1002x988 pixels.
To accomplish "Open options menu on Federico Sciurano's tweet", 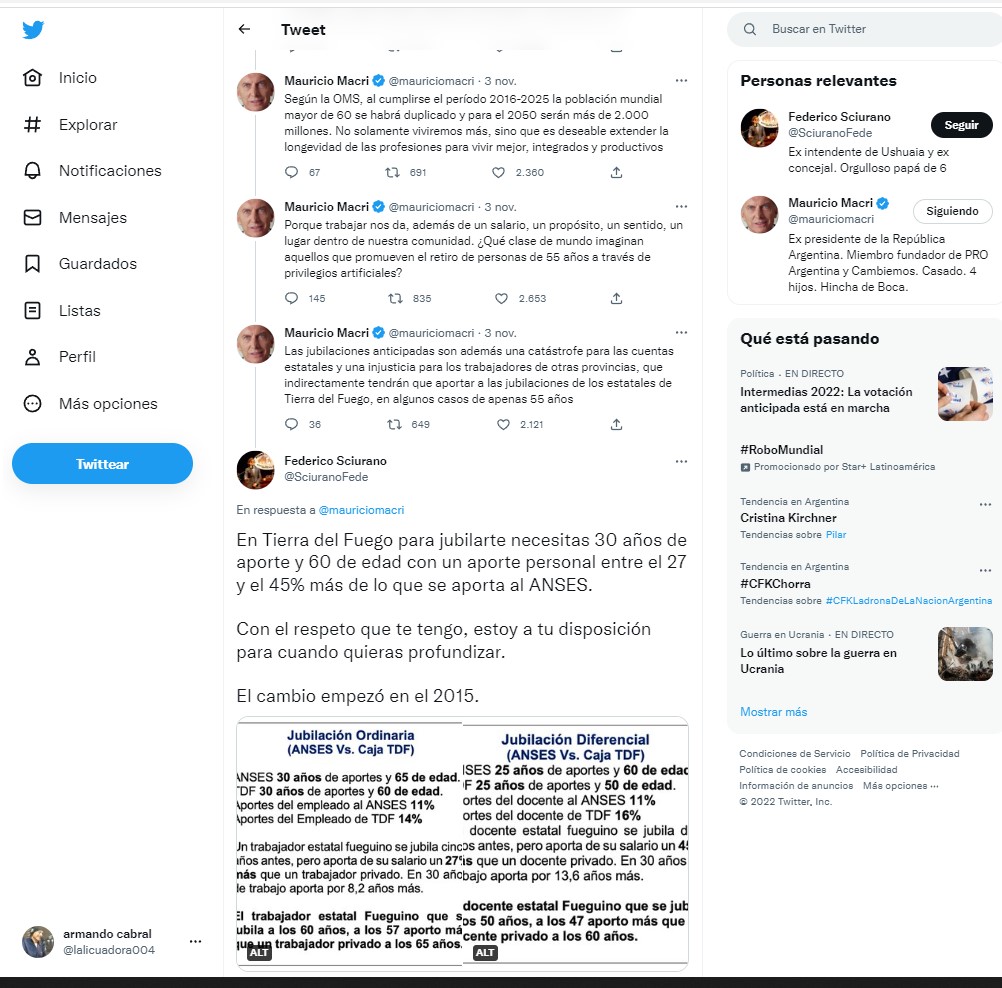I will pyautogui.click(x=681, y=461).
